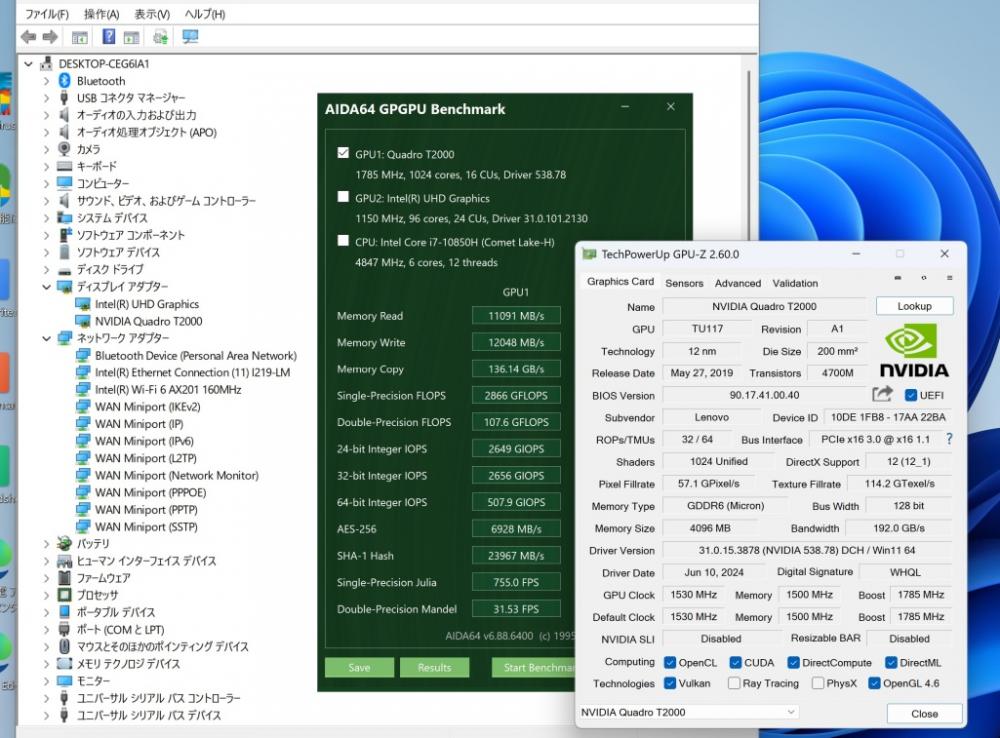Click the GPU-Z title bar app icon
This screenshot has width=1000, height=738.
pos(589,254)
